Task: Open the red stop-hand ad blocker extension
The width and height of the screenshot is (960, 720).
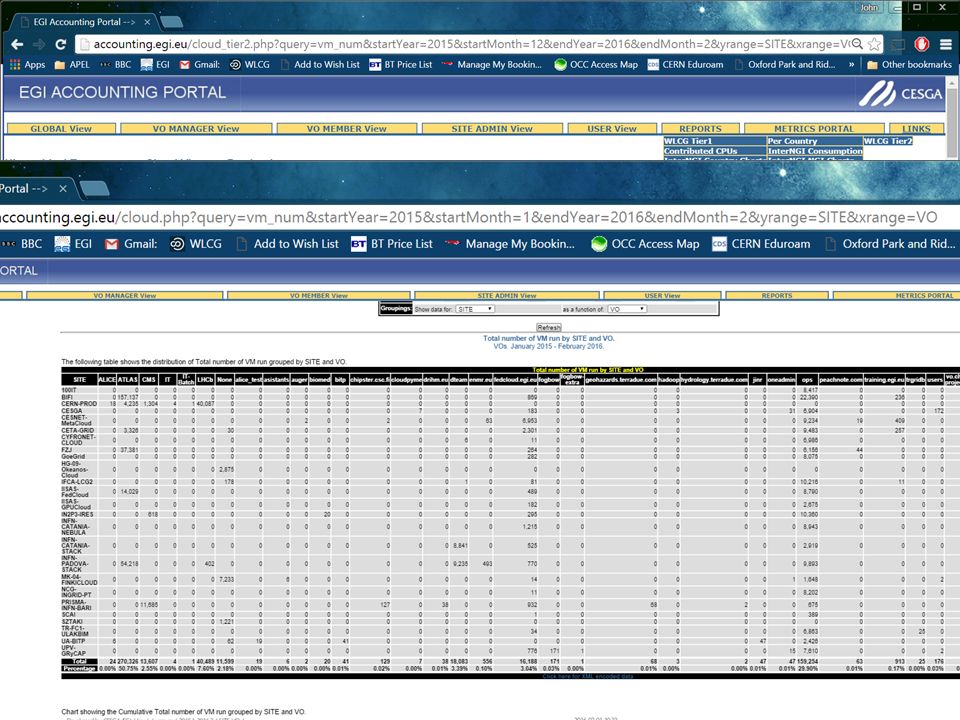Action: (x=921, y=44)
